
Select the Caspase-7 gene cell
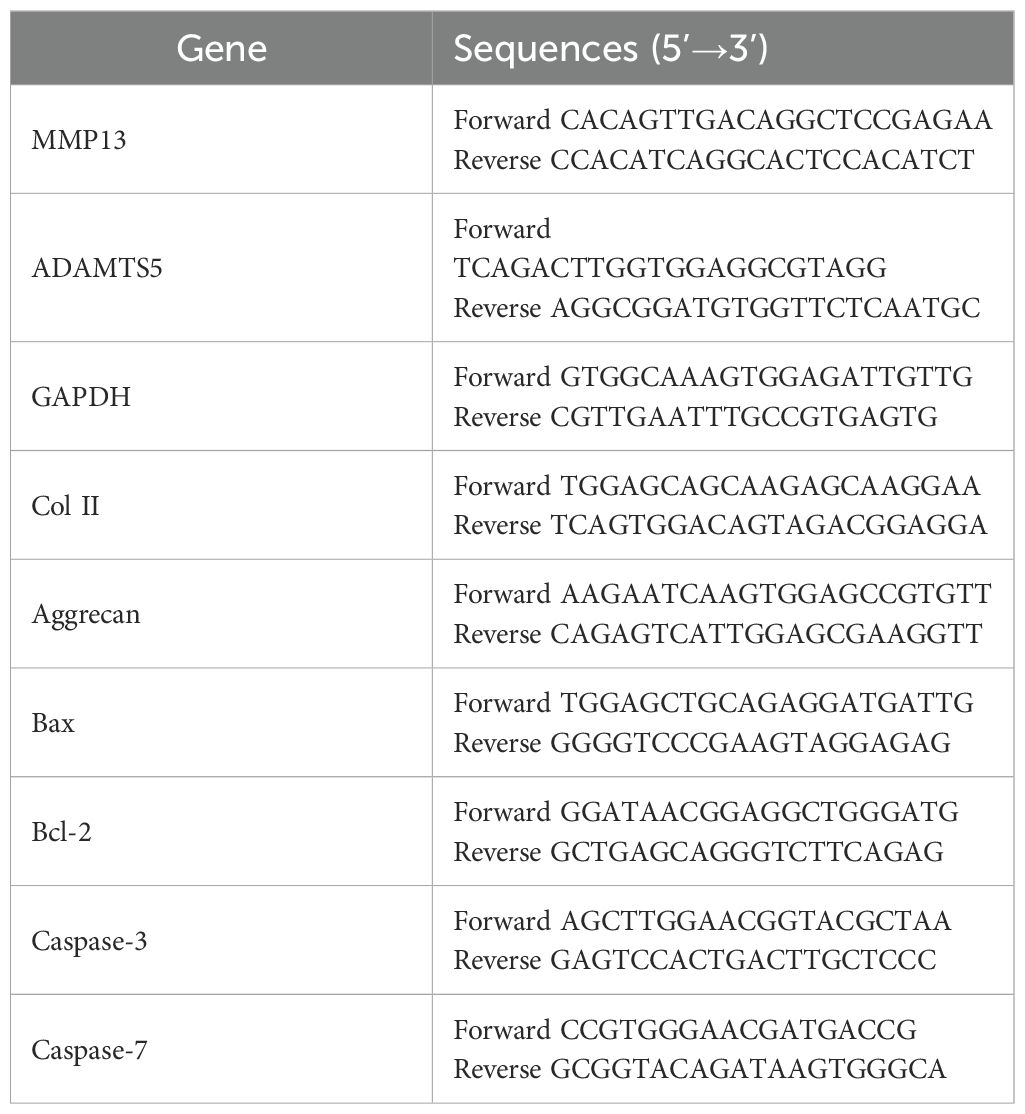[87, 1050]
